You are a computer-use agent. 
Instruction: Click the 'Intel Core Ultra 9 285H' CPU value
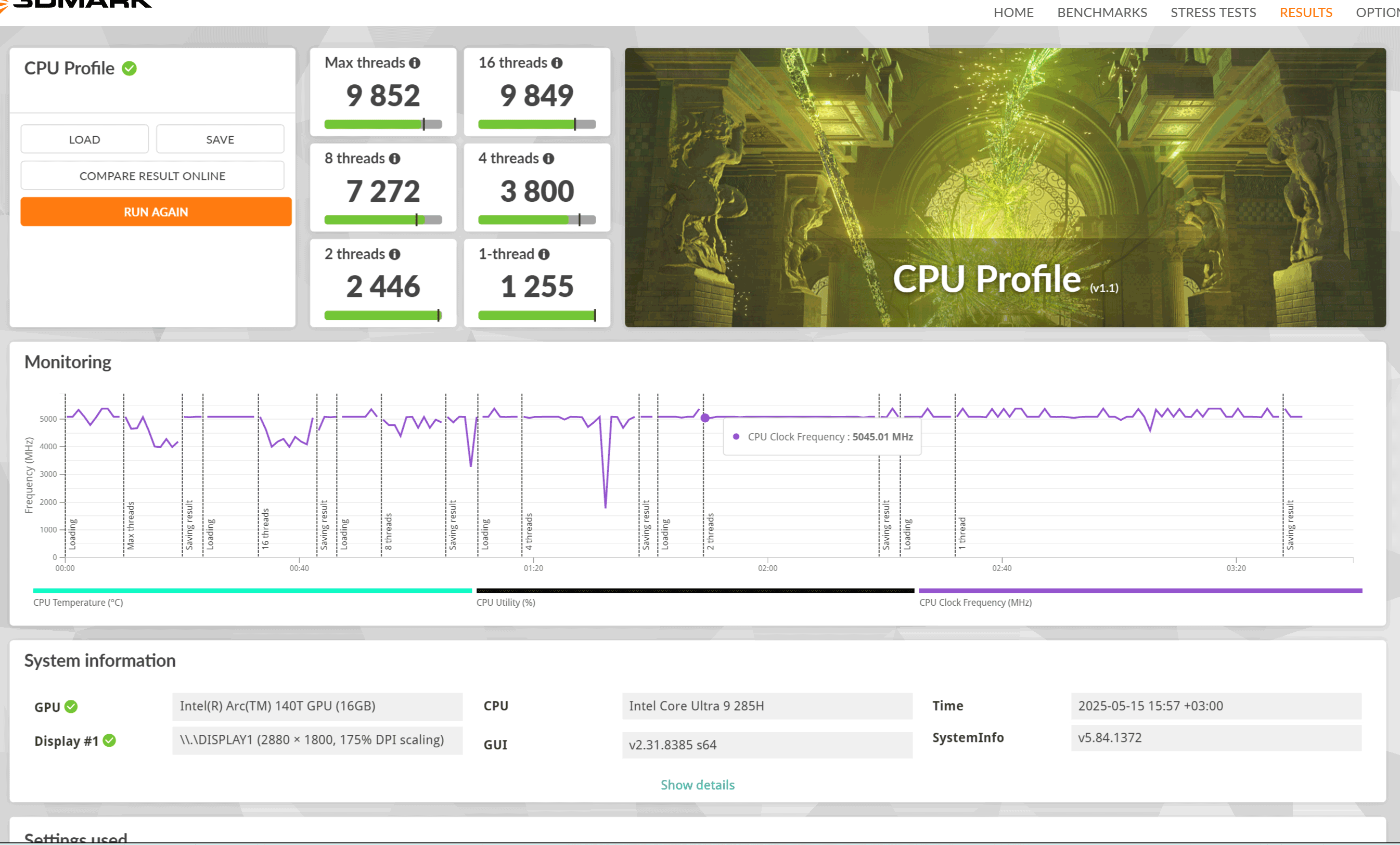pyautogui.click(x=767, y=706)
